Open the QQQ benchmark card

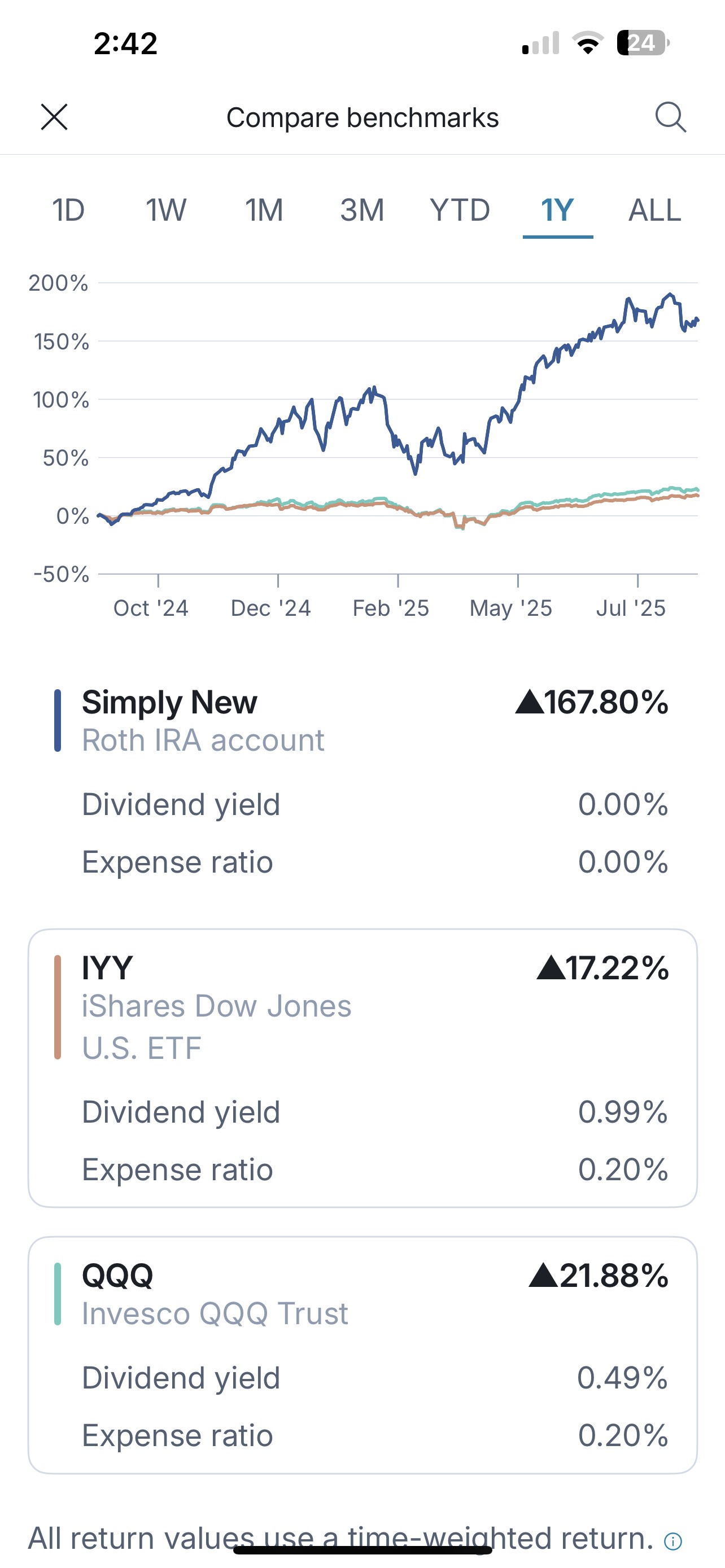(x=362, y=1354)
